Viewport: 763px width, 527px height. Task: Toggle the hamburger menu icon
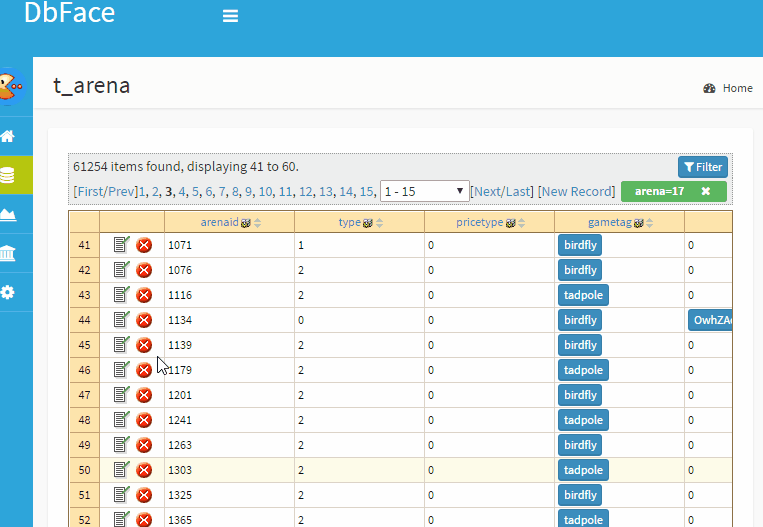pos(230,16)
